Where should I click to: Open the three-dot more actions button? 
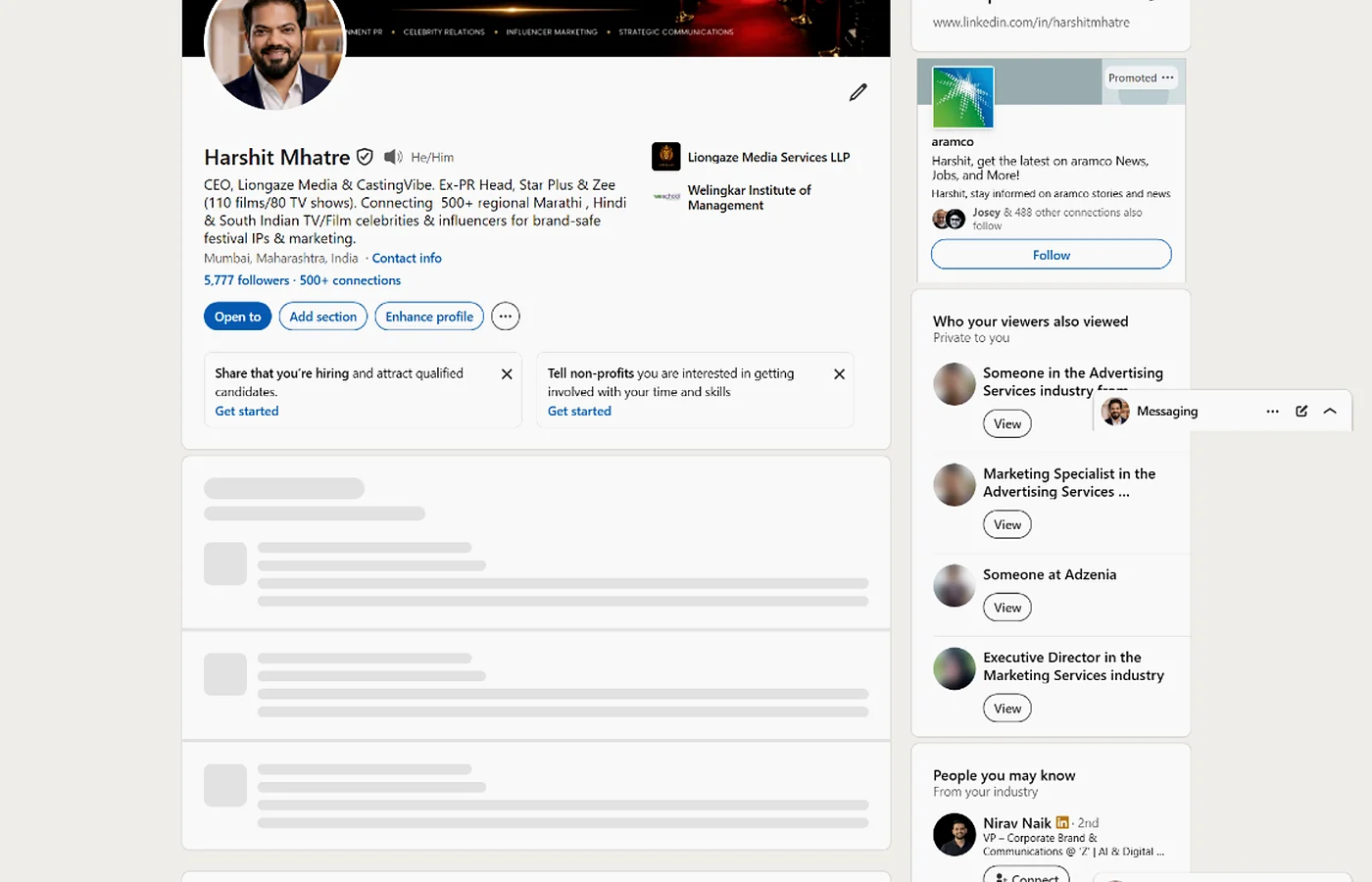(506, 317)
